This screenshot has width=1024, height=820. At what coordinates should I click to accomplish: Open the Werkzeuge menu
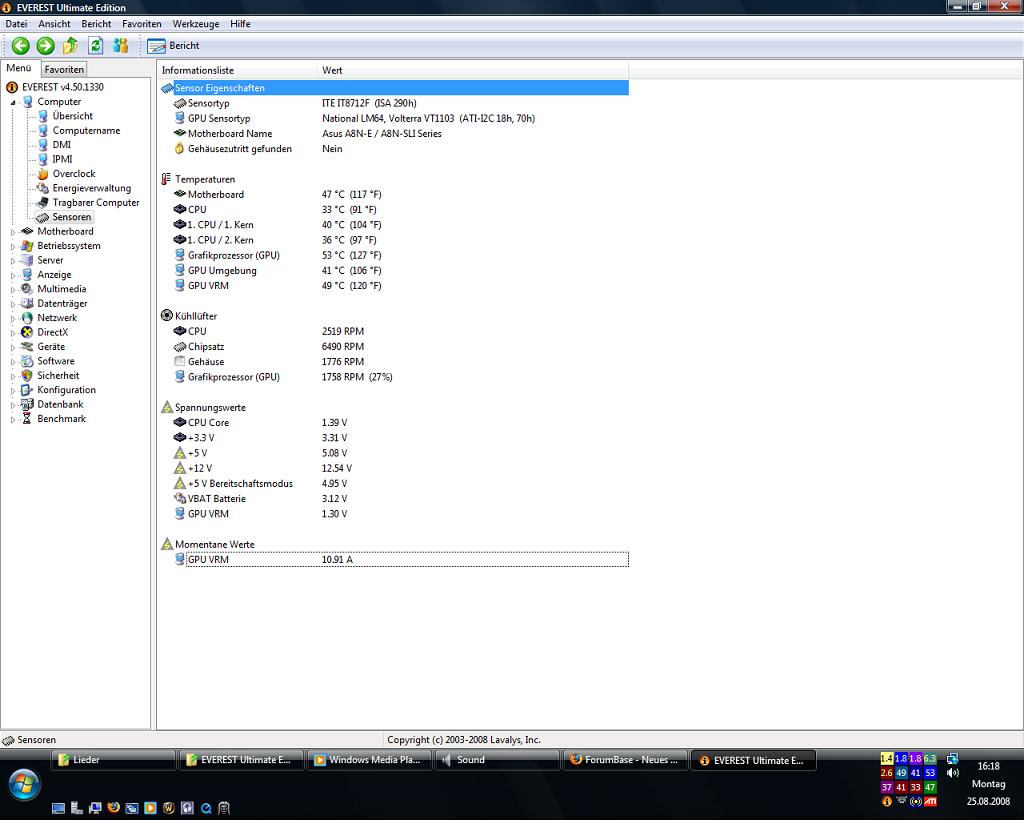pyautogui.click(x=196, y=24)
